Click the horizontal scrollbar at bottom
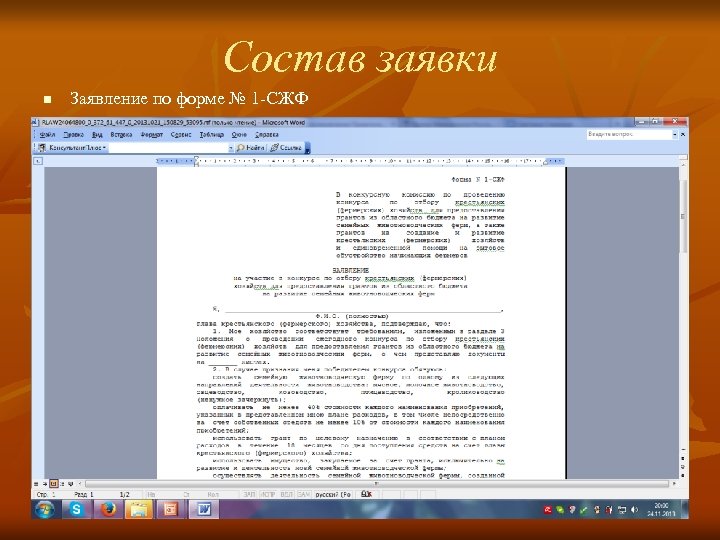The height and width of the screenshot is (540, 720). [377, 484]
